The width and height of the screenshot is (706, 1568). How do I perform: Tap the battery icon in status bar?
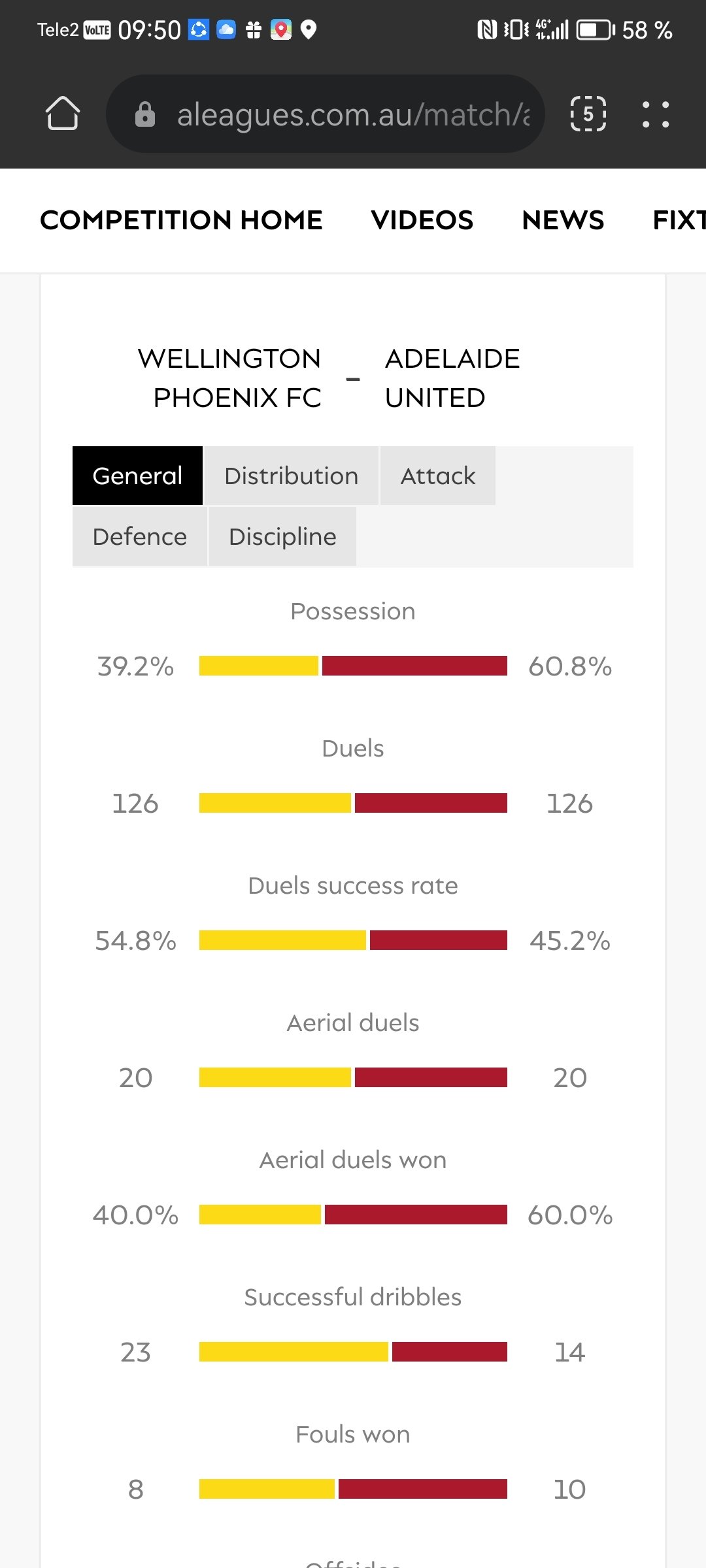coord(595,30)
